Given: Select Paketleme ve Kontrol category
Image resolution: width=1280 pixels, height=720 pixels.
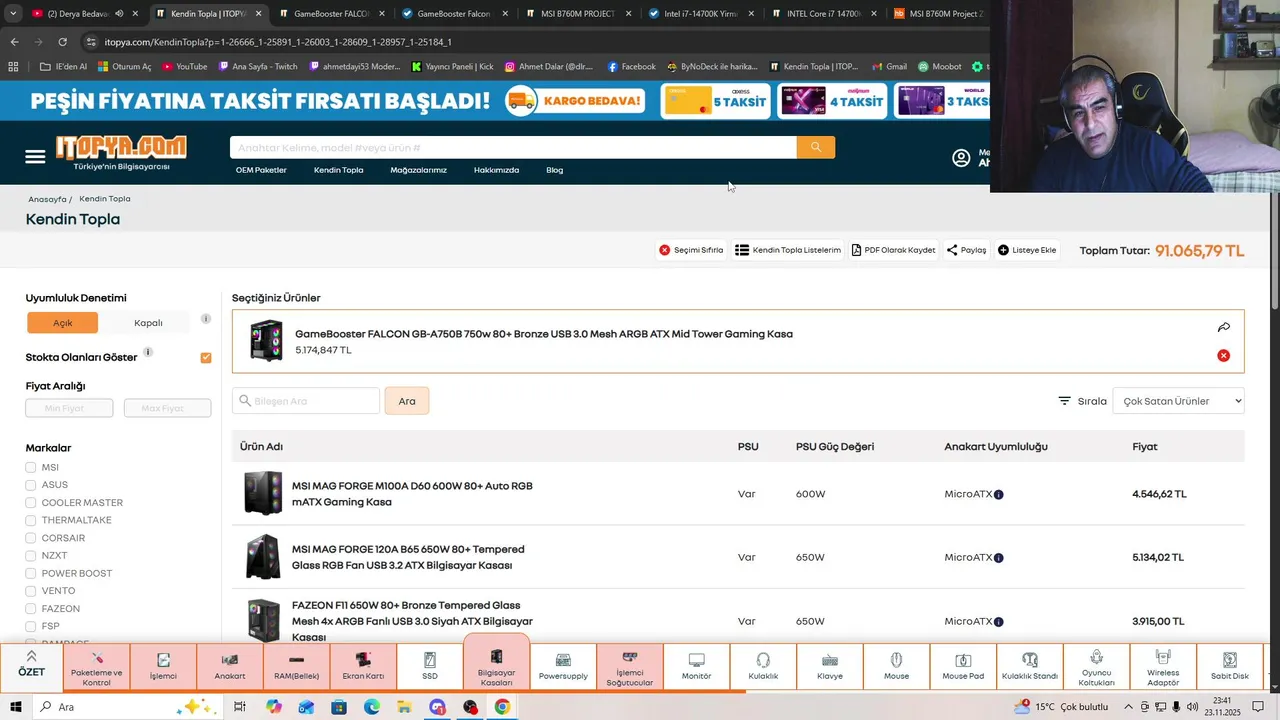Looking at the screenshot, I should pos(97,666).
